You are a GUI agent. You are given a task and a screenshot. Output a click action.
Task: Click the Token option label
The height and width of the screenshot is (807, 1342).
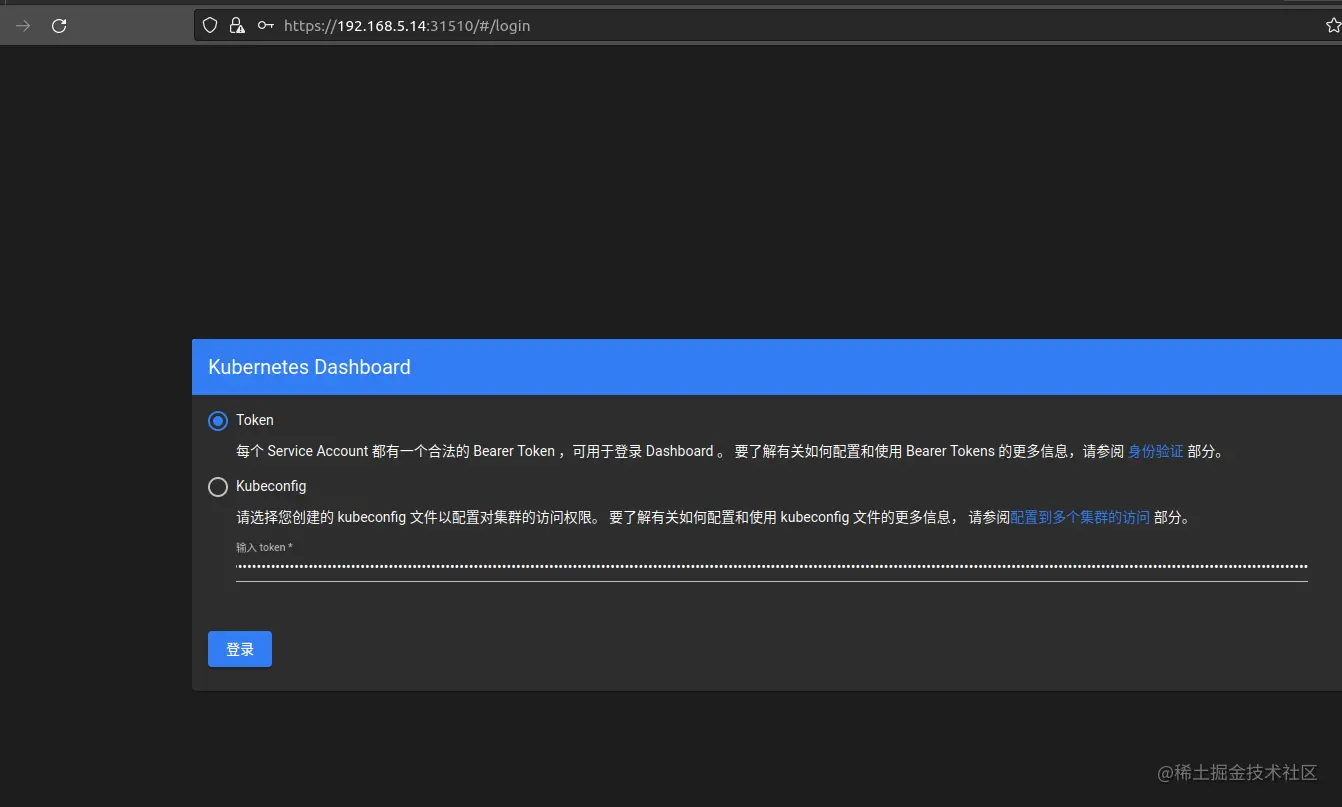(x=255, y=420)
